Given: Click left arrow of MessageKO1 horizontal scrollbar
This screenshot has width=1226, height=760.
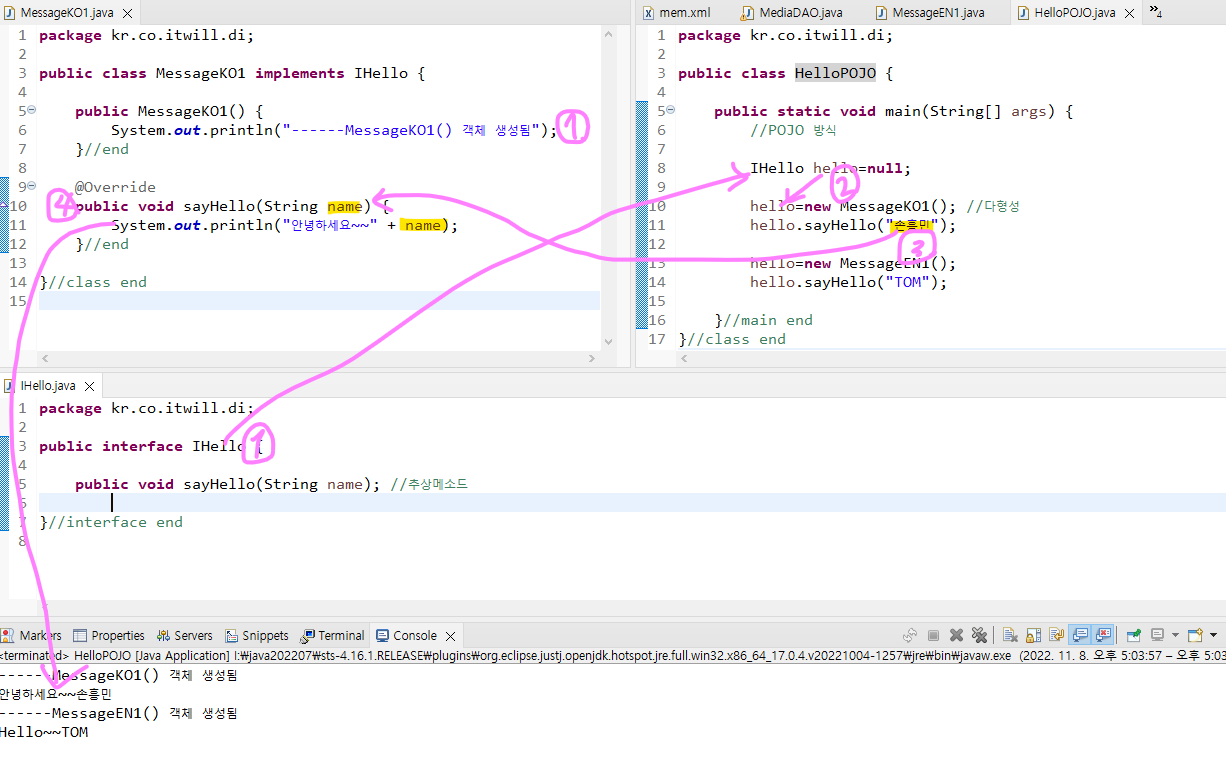Looking at the screenshot, I should (44, 359).
